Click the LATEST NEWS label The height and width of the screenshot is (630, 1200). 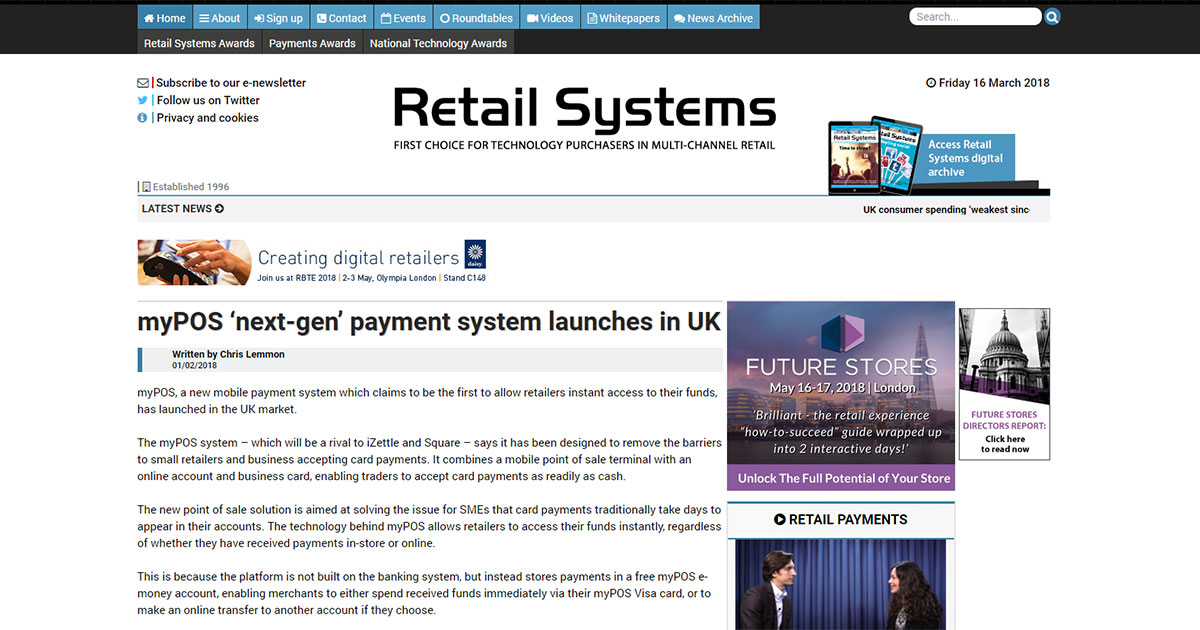176,209
